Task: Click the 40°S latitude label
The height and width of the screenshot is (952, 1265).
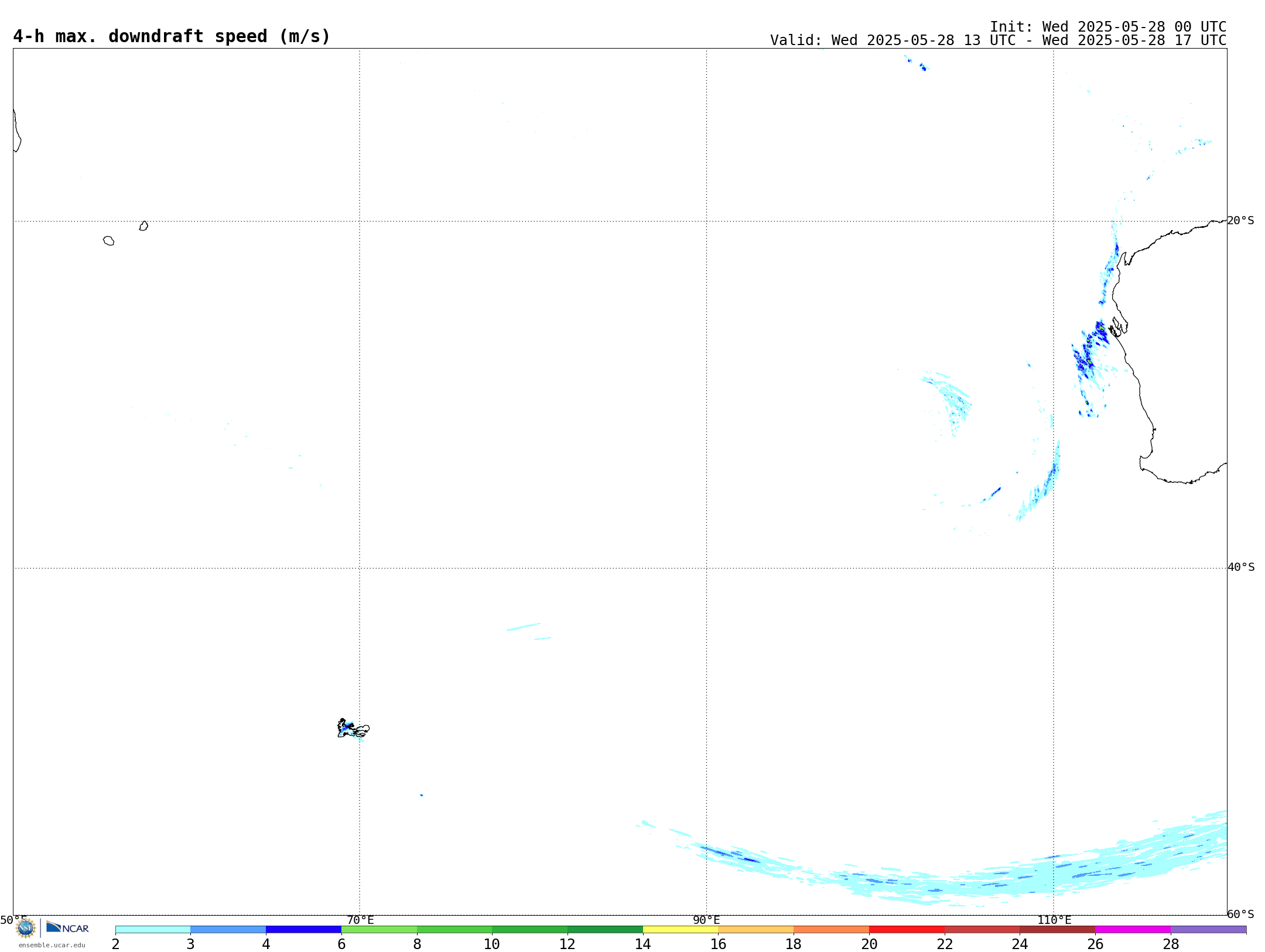Action: click(x=1241, y=567)
